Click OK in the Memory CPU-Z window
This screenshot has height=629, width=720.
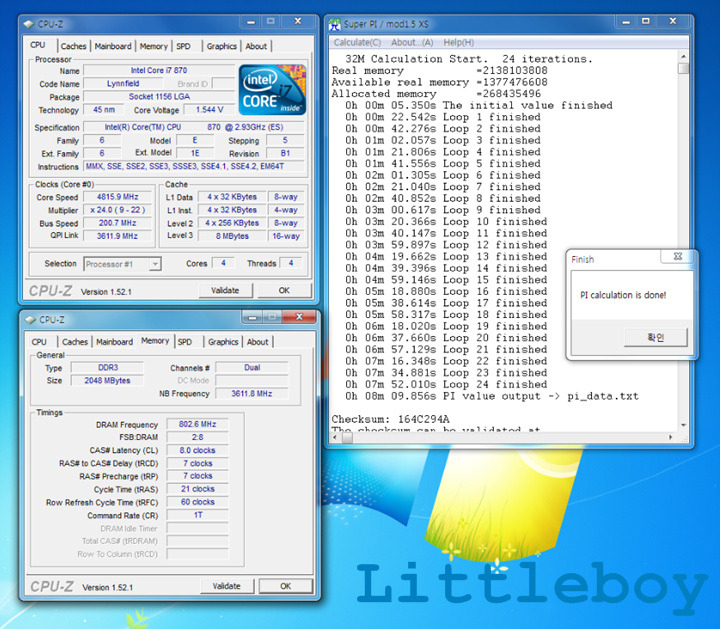coord(286,586)
